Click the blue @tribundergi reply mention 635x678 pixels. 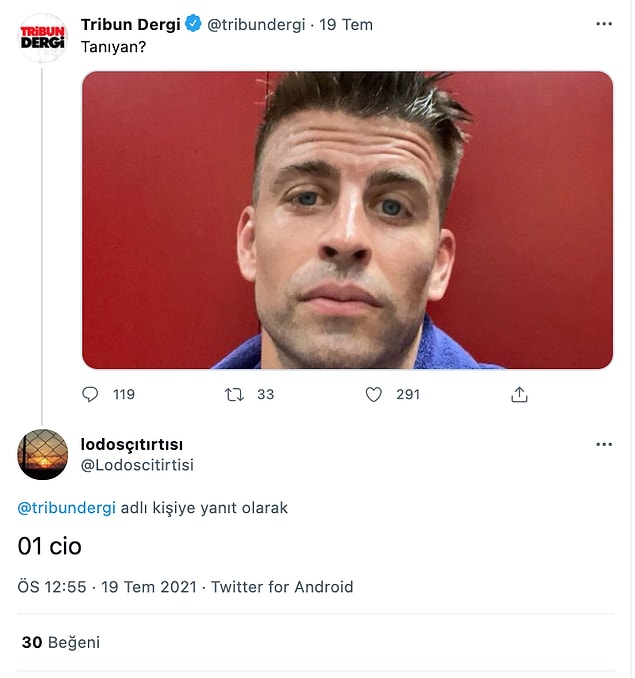coord(67,508)
